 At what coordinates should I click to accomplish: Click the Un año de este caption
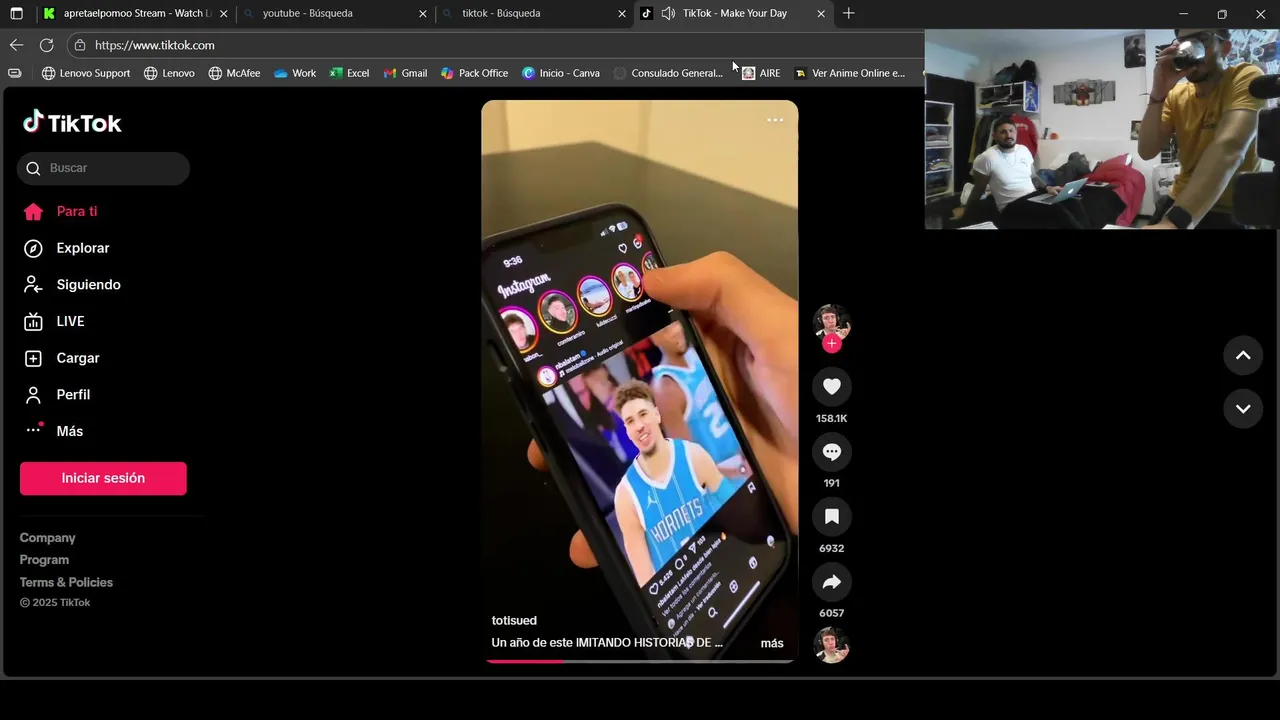pyautogui.click(x=607, y=643)
